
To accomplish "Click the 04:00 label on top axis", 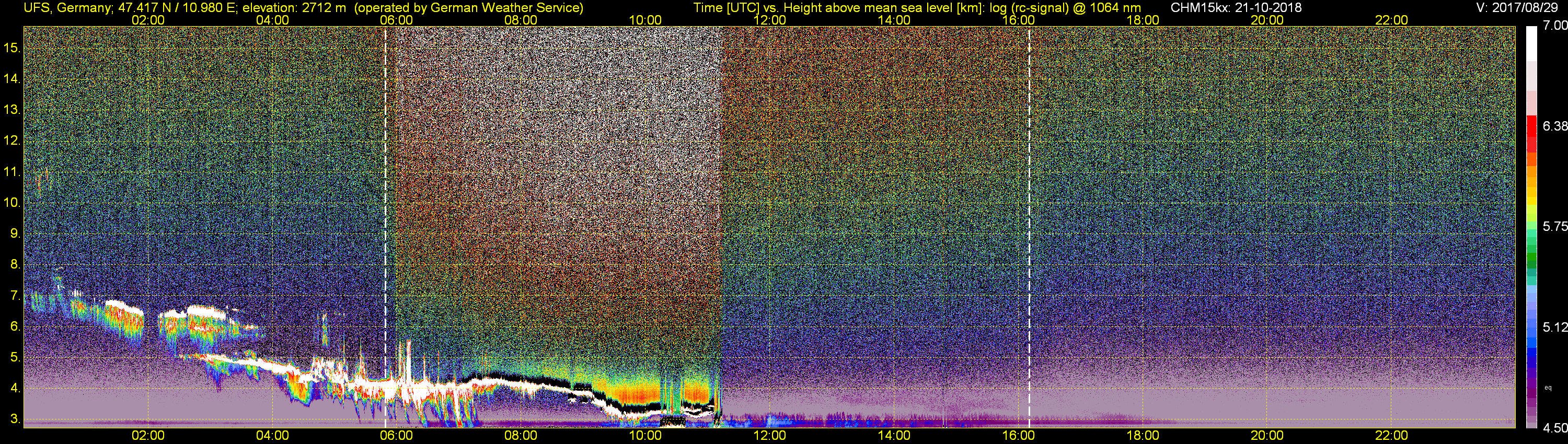I will [x=273, y=20].
